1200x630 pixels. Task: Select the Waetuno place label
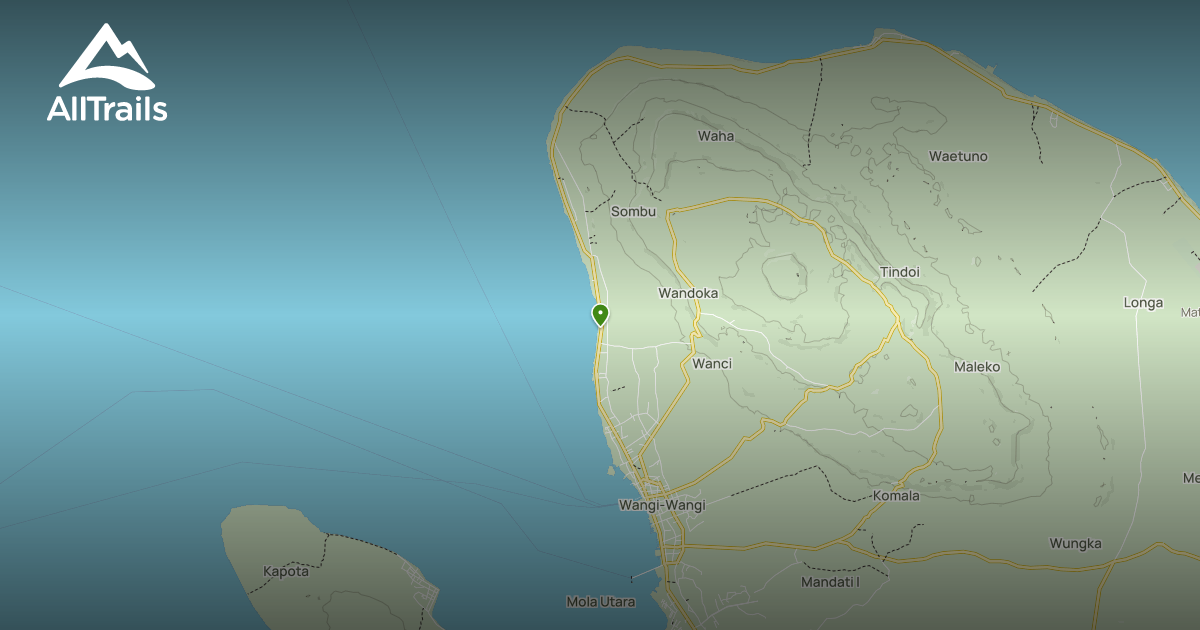pyautogui.click(x=958, y=156)
